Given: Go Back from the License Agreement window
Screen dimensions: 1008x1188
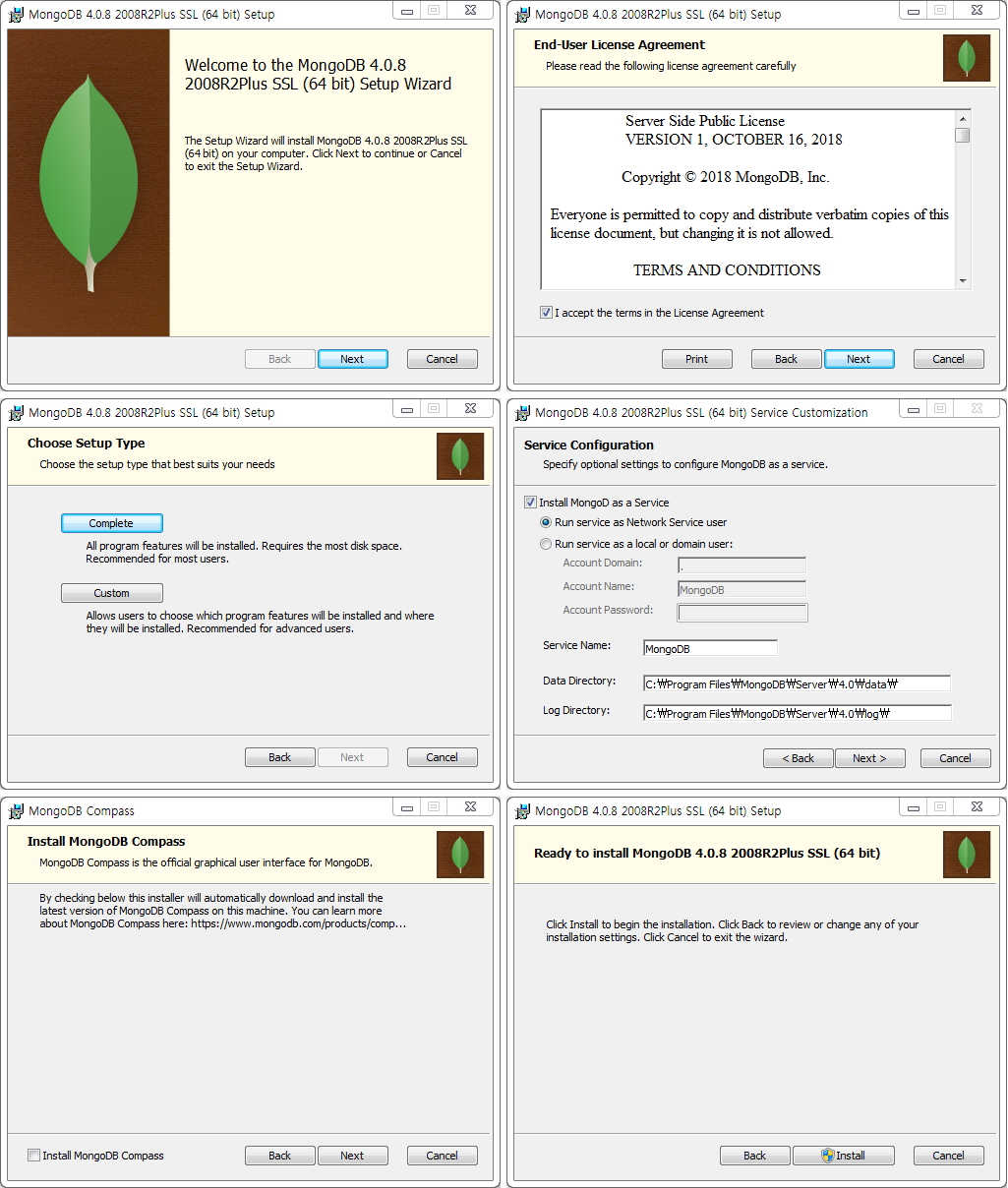Looking at the screenshot, I should click(787, 359).
